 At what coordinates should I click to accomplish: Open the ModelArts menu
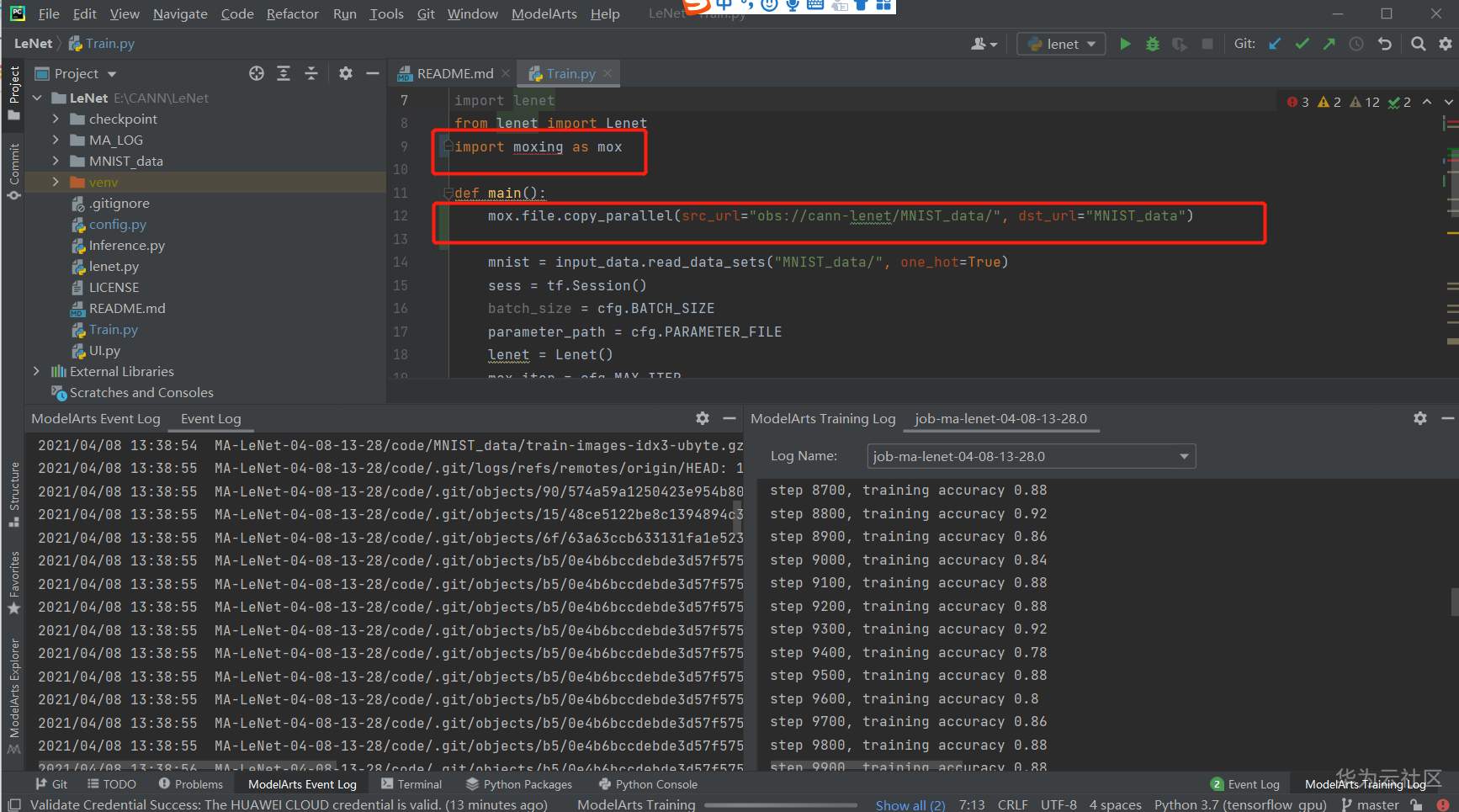point(544,13)
